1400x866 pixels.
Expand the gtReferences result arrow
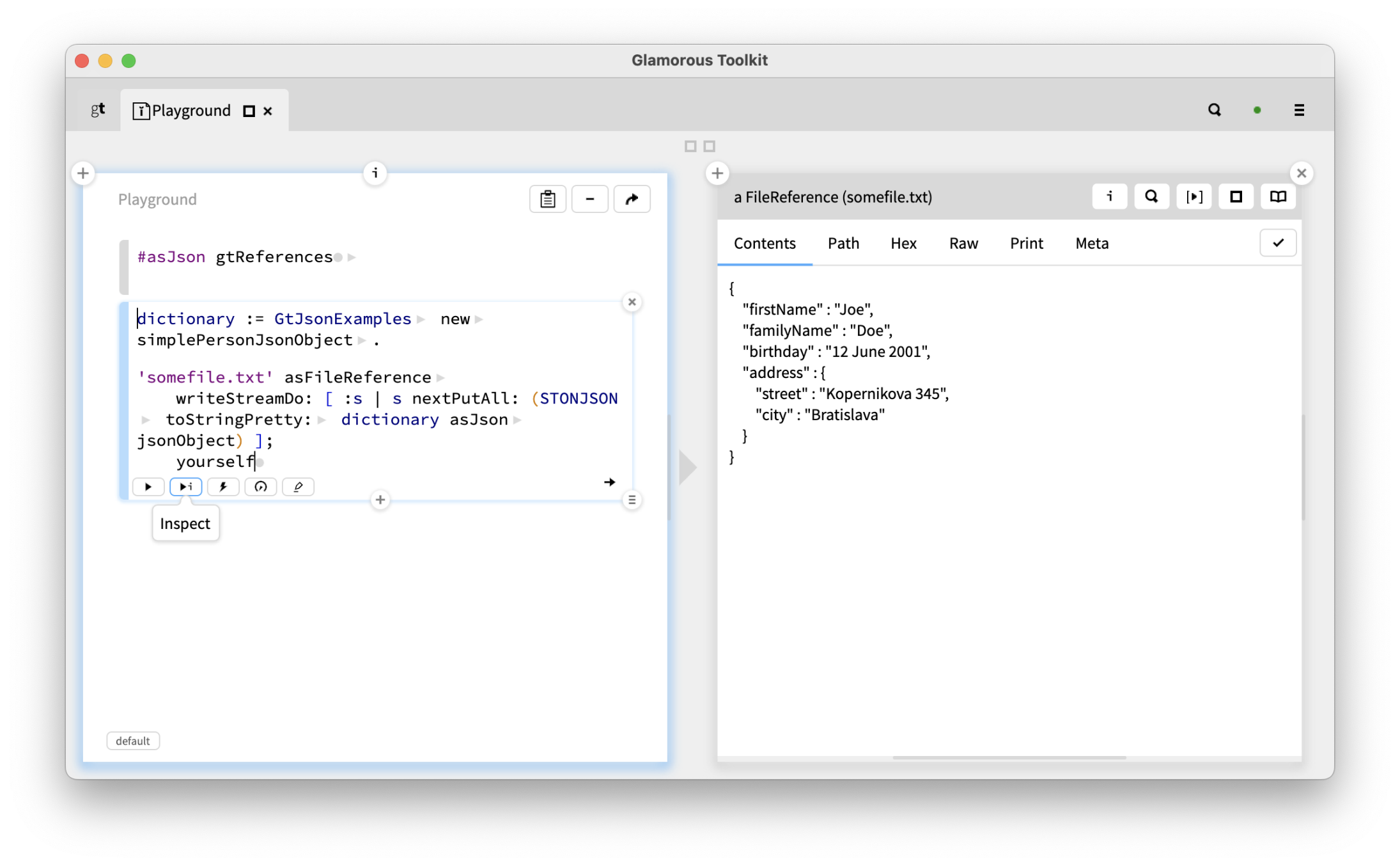[352, 257]
